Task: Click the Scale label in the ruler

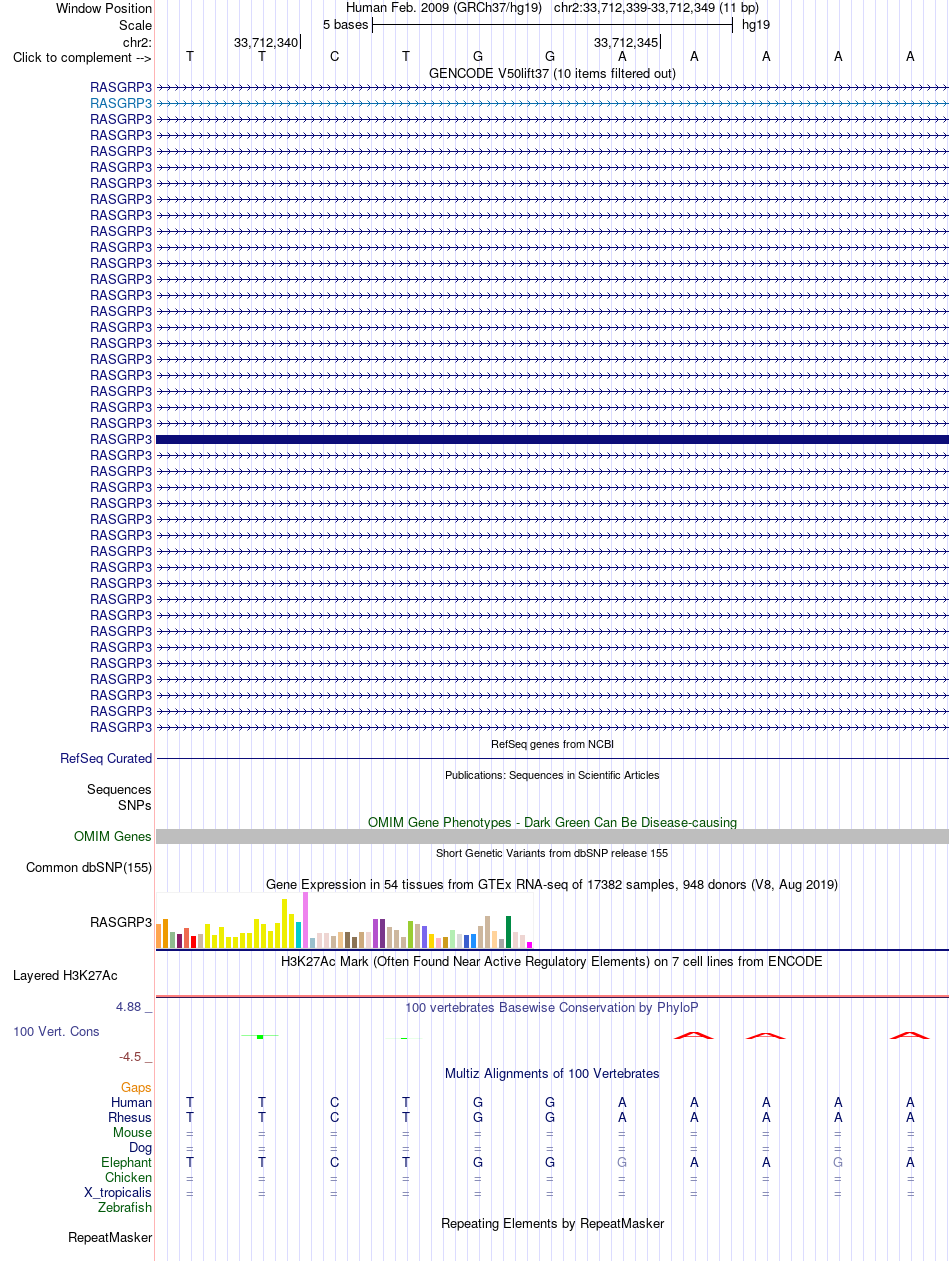Action: 135,25
